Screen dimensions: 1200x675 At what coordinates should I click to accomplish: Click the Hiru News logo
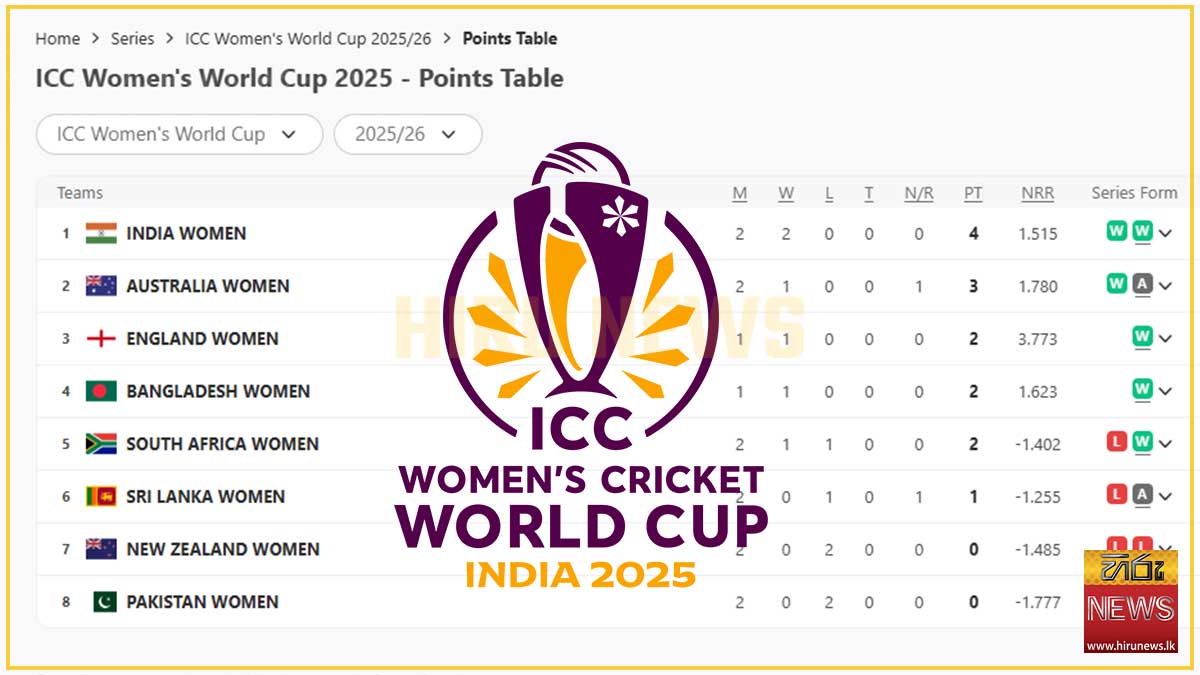1130,600
